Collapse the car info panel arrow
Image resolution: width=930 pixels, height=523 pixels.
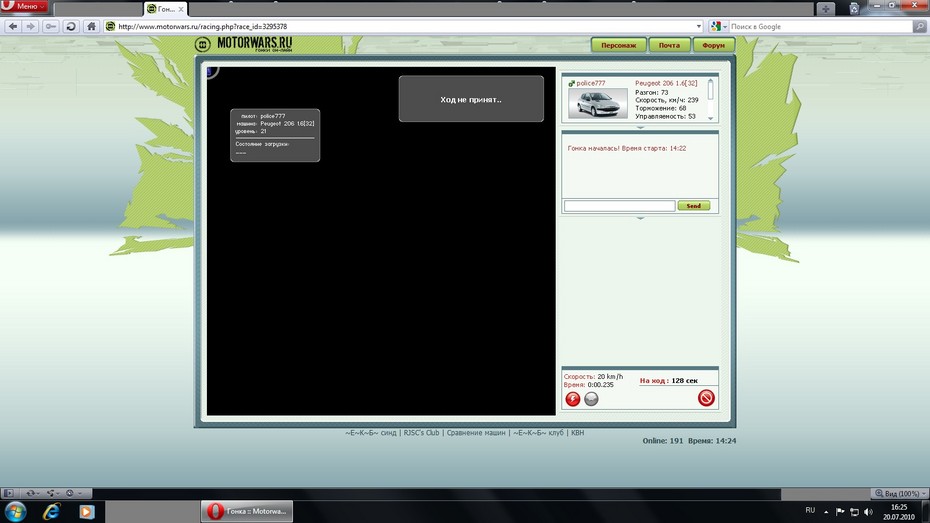(640, 127)
